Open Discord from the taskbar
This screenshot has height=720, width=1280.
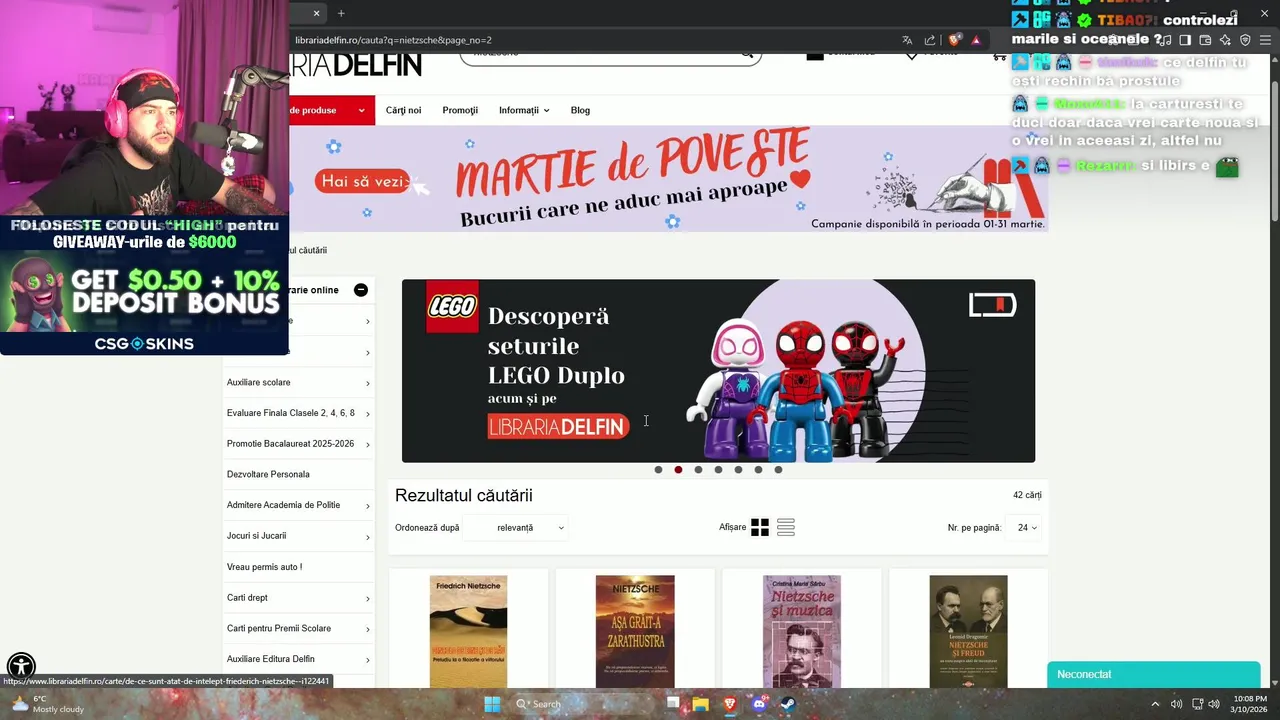pos(759,704)
